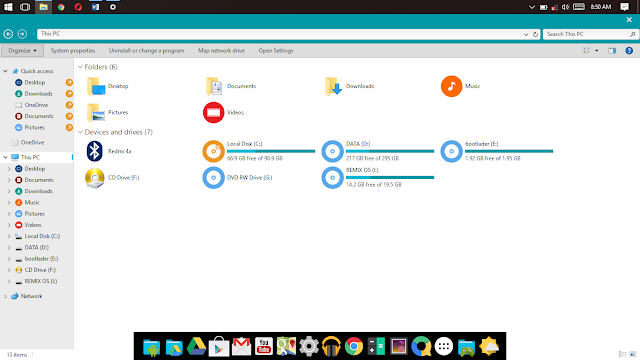Click Open Settings in command bar
The height and width of the screenshot is (360, 640).
coord(276,51)
